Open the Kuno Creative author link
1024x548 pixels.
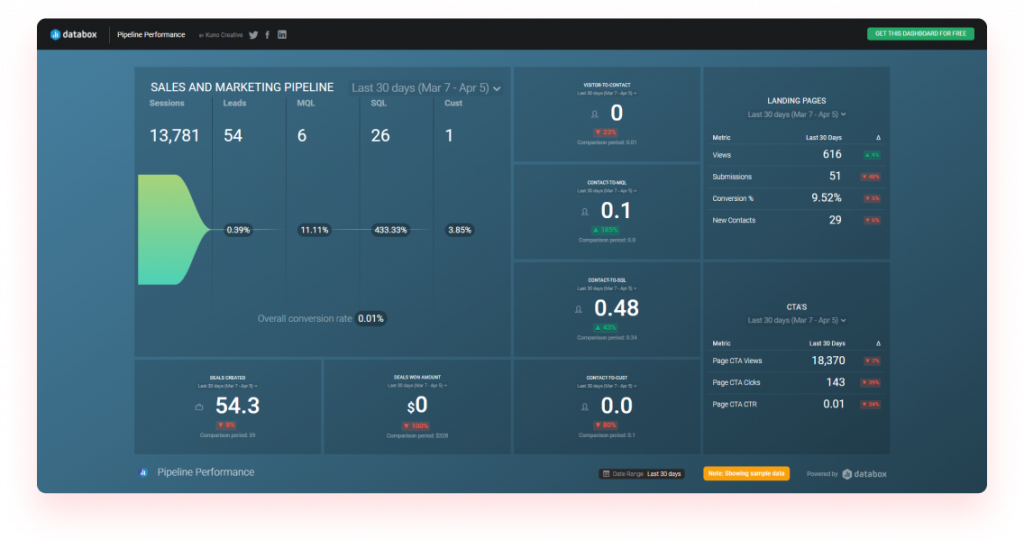(x=223, y=35)
